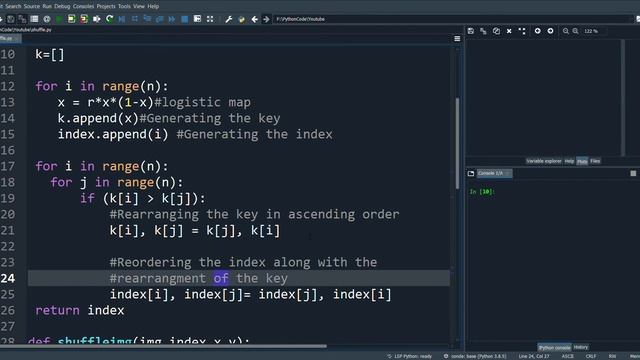Next plot arrow icon in Plots pane
Image resolution: width=640 pixels, height=360 pixels.
coord(550,31)
